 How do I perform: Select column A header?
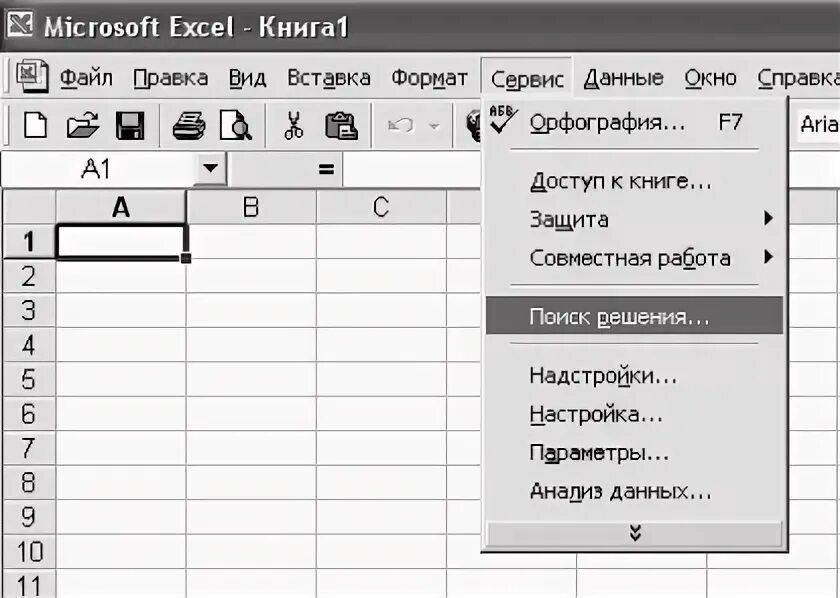point(121,207)
